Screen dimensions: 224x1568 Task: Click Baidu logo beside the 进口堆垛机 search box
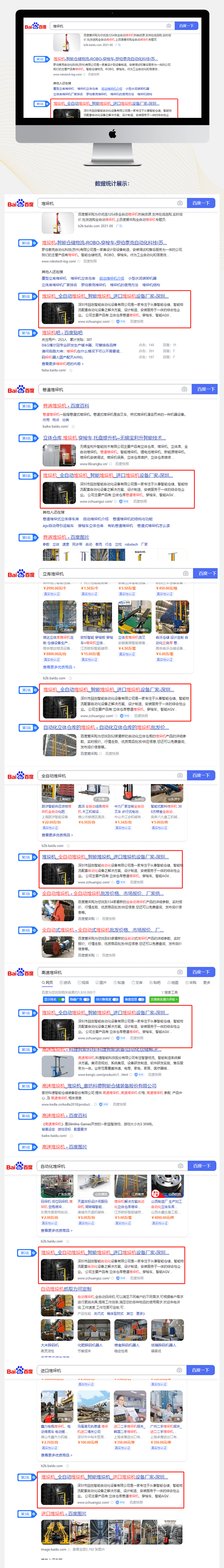20,1371
